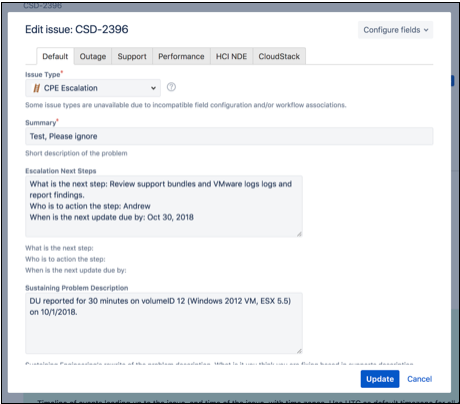
Task: Expand the Configure fields menu
Action: (395, 30)
